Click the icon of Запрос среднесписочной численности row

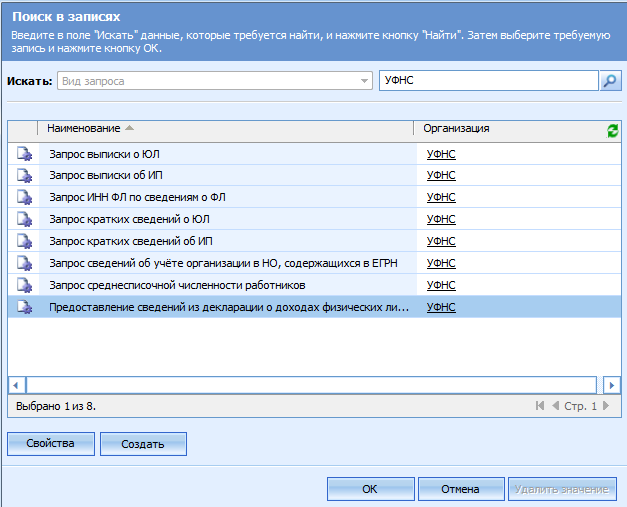point(23,286)
